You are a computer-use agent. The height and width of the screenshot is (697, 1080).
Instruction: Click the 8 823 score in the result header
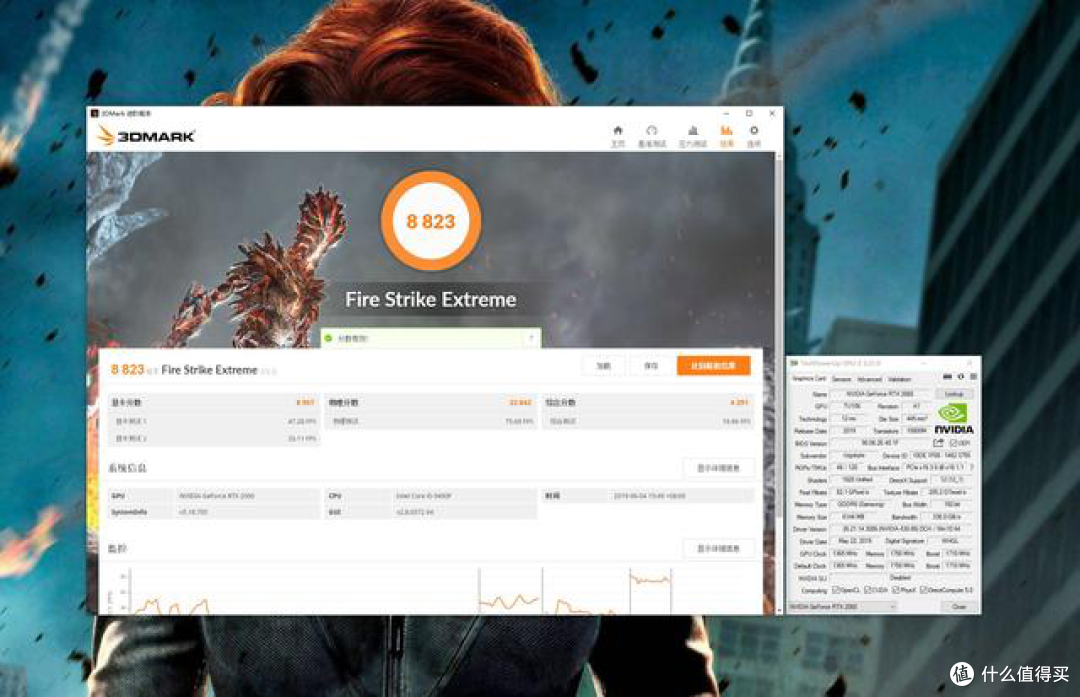tap(127, 370)
